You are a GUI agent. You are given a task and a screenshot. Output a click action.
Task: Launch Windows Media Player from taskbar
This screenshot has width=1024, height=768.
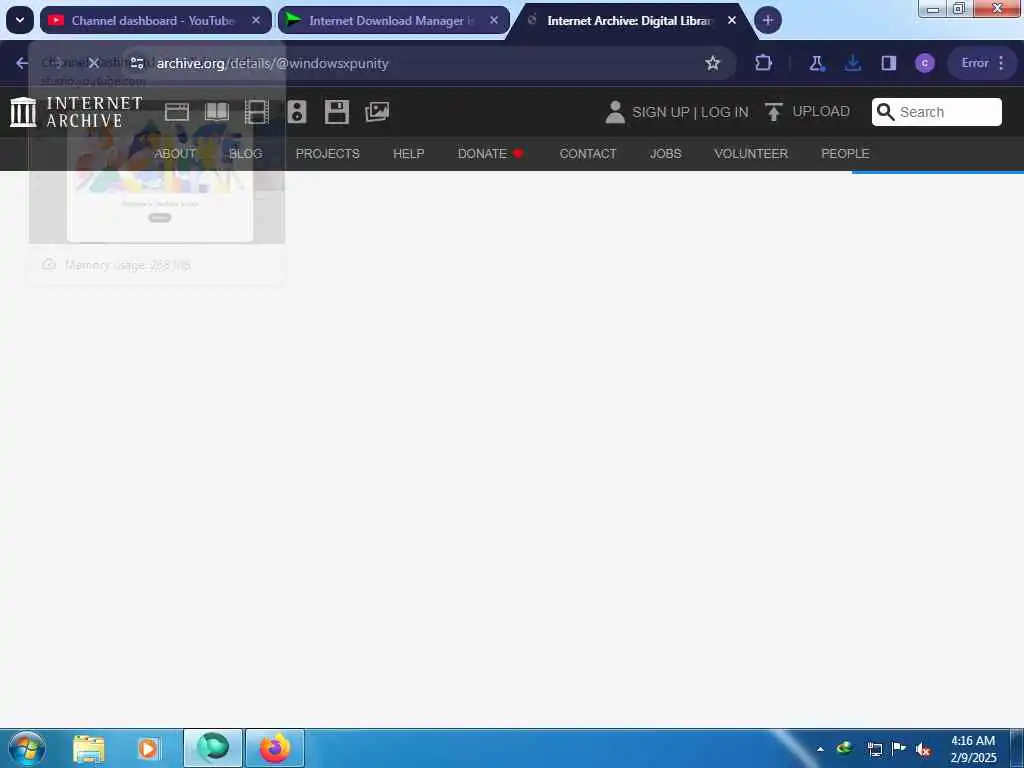[x=148, y=748]
